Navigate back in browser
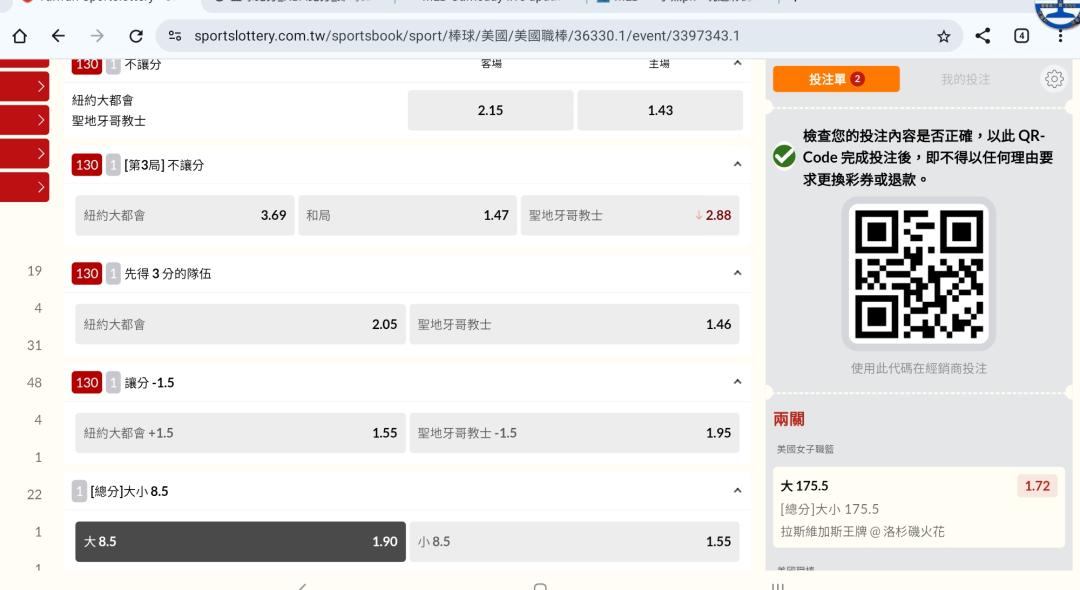This screenshot has height=590, width=1080. click(59, 36)
